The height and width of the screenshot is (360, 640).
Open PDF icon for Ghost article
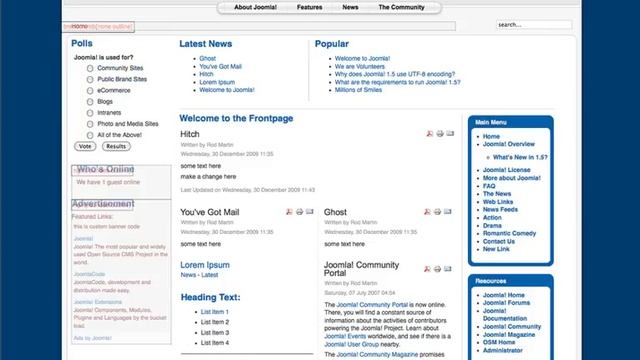click(427, 211)
